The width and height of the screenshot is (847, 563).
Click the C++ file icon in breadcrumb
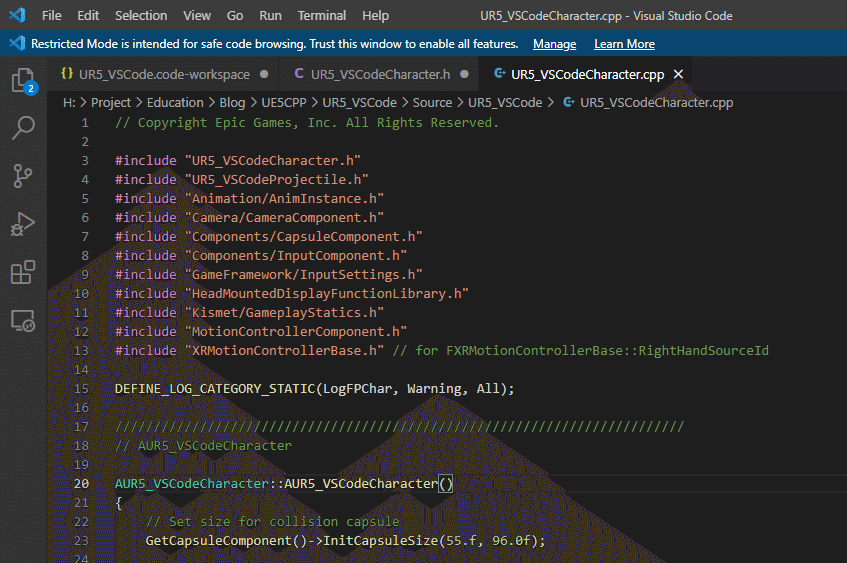coord(569,102)
